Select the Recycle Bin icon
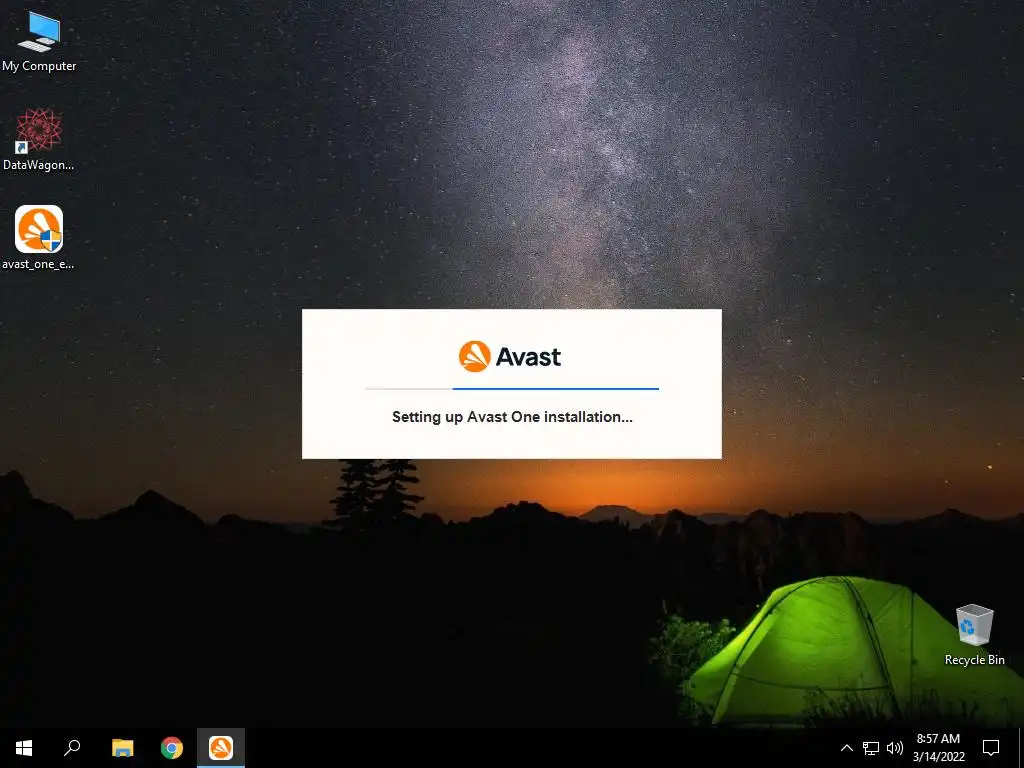 [974, 635]
